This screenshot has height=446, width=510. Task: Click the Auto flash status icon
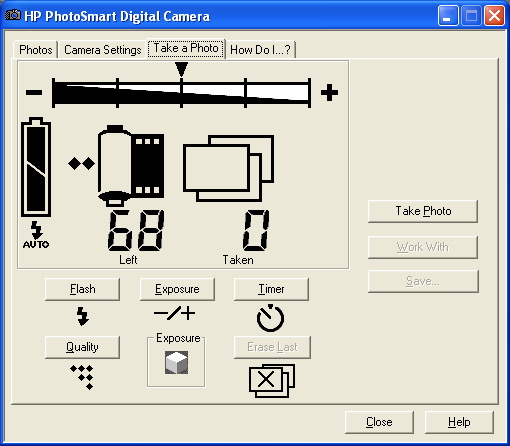coord(36,235)
